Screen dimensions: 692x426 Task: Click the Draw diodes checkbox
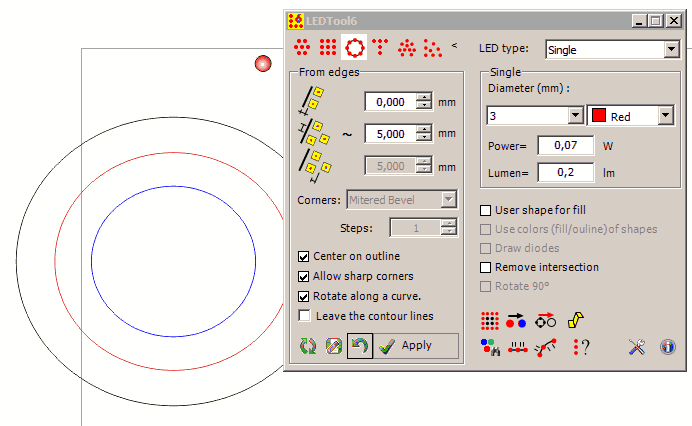point(485,249)
